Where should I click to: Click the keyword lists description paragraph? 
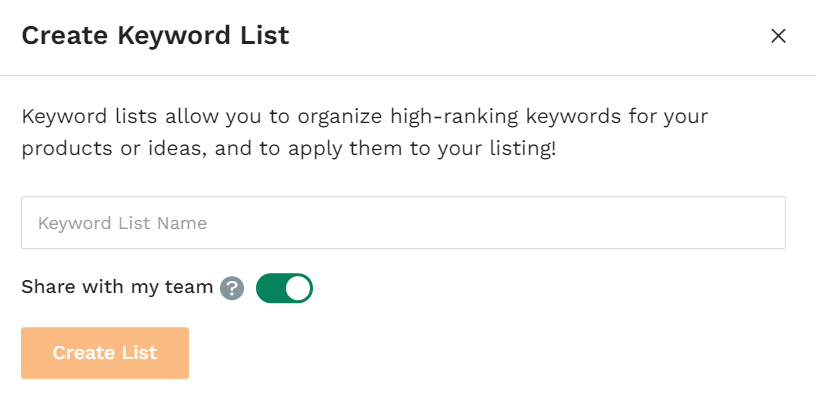tap(364, 132)
